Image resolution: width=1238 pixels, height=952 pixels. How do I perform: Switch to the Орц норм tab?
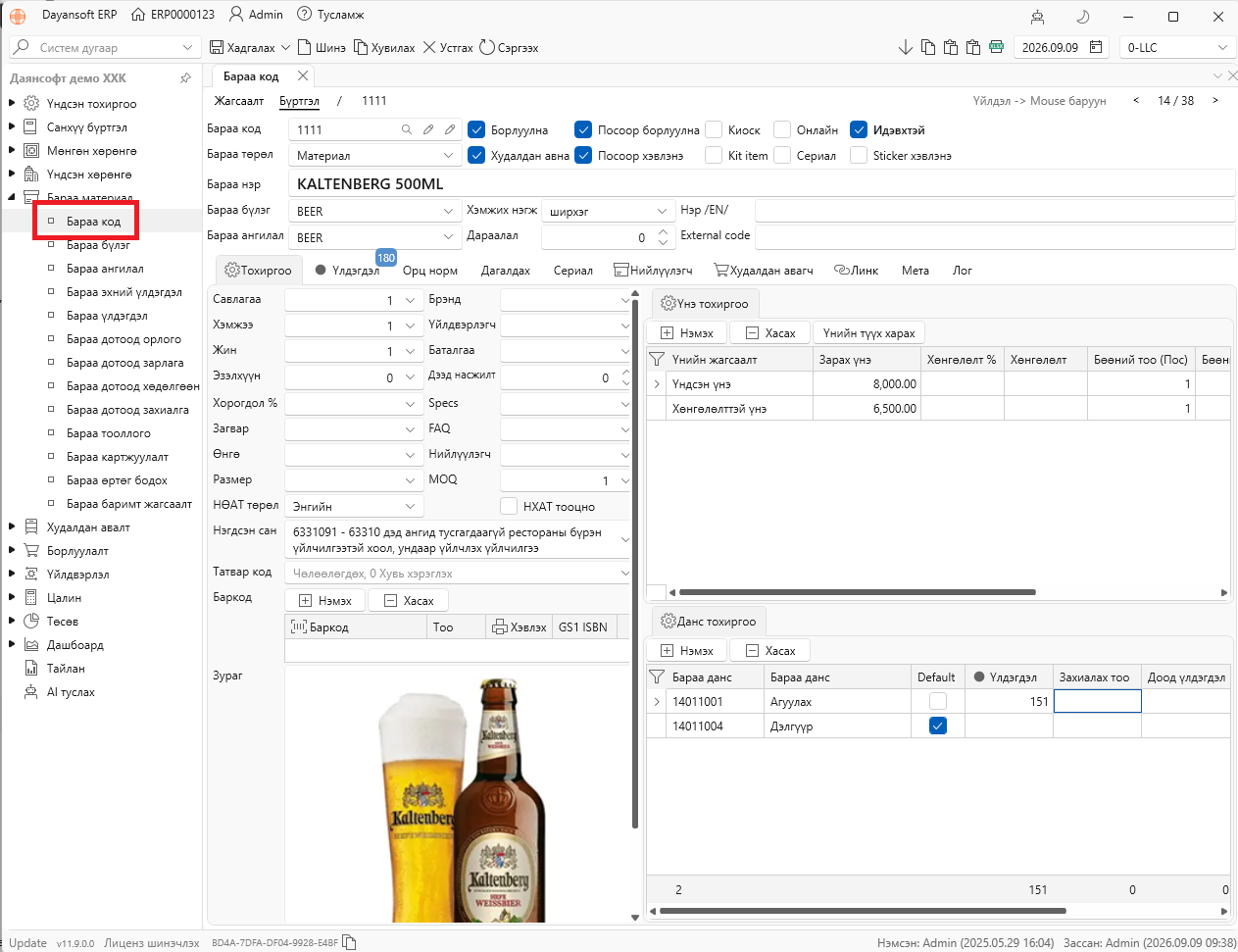(x=429, y=270)
